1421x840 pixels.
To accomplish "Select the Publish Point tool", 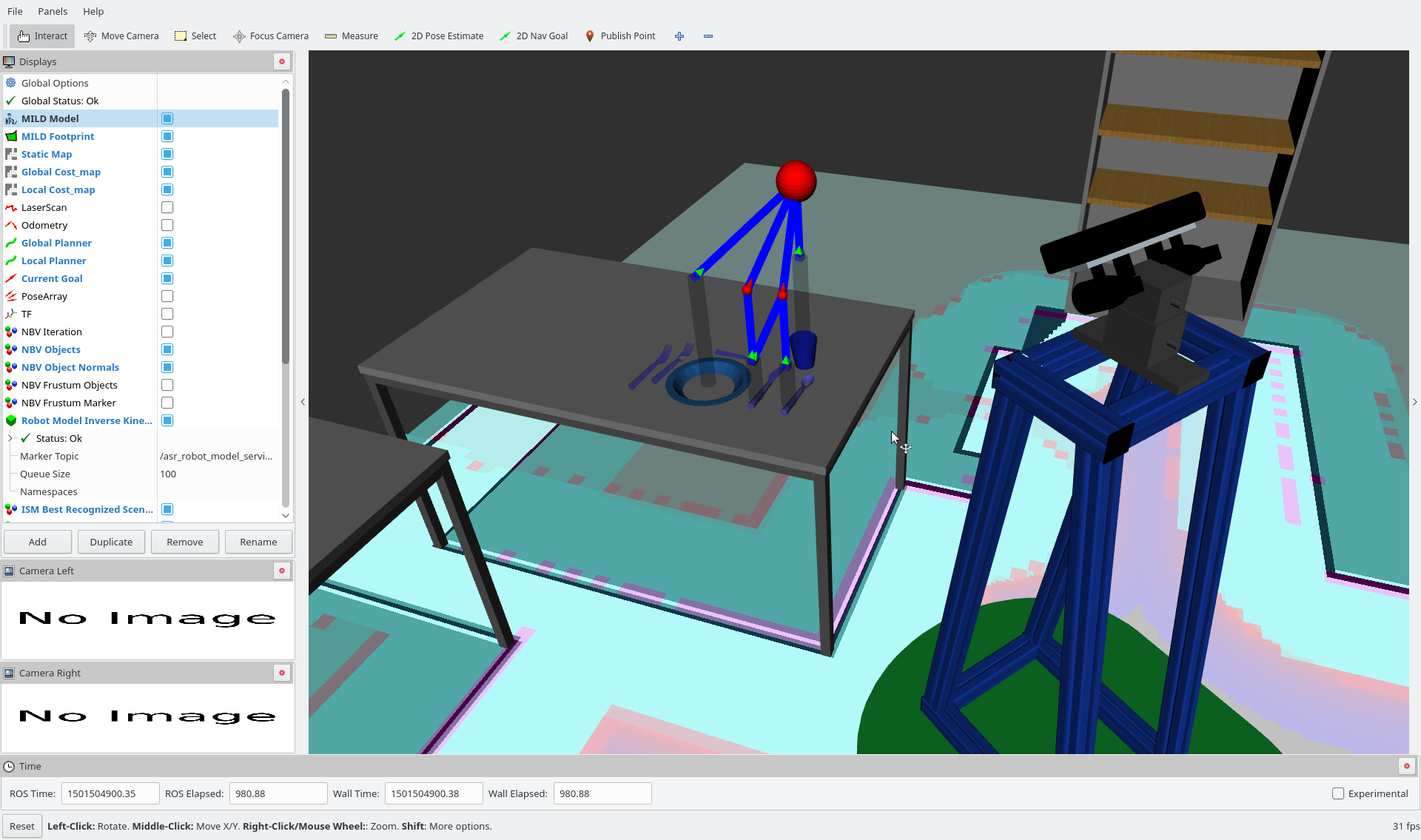I will [x=620, y=36].
